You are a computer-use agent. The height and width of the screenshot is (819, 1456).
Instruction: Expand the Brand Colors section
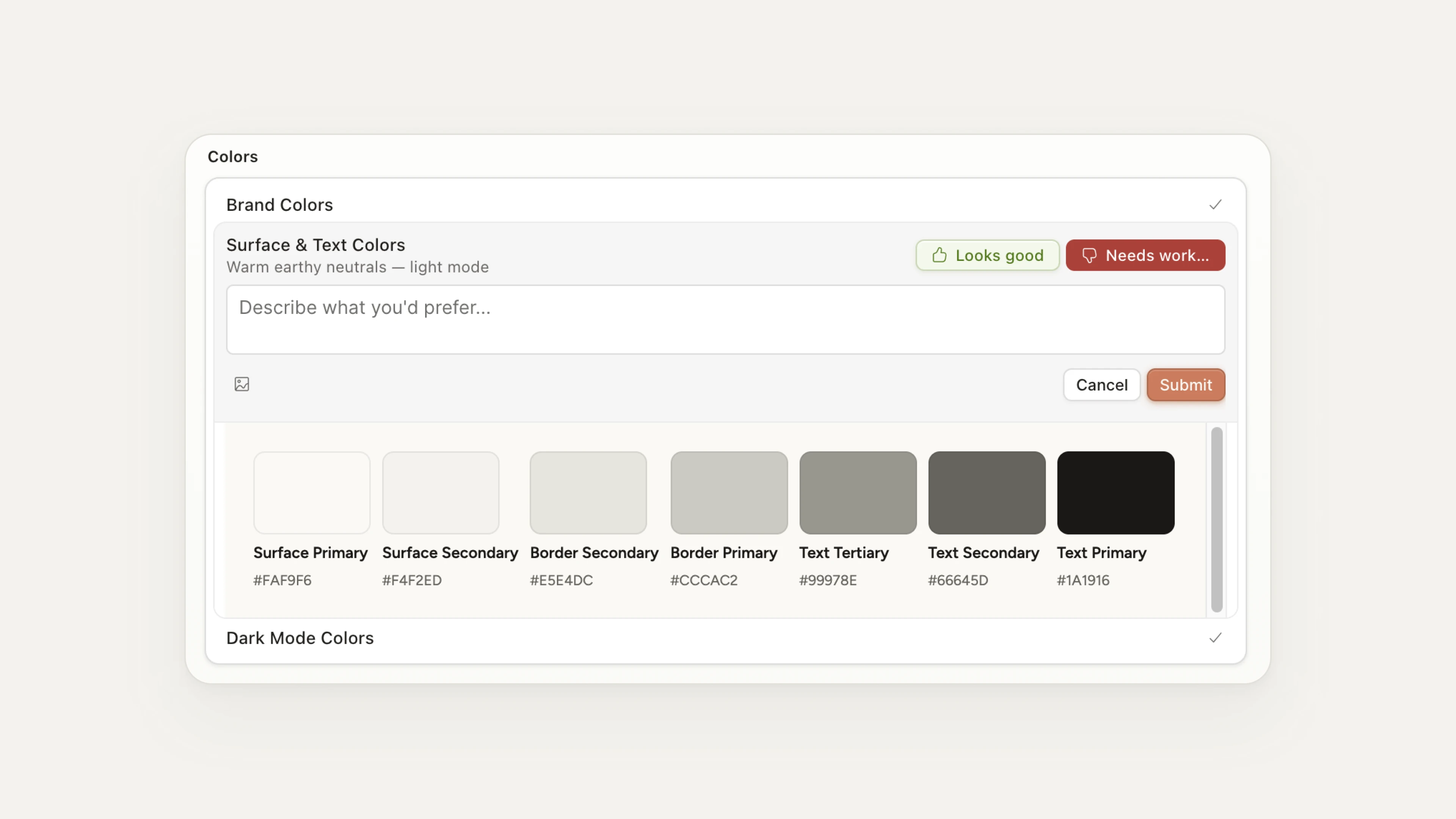point(280,205)
